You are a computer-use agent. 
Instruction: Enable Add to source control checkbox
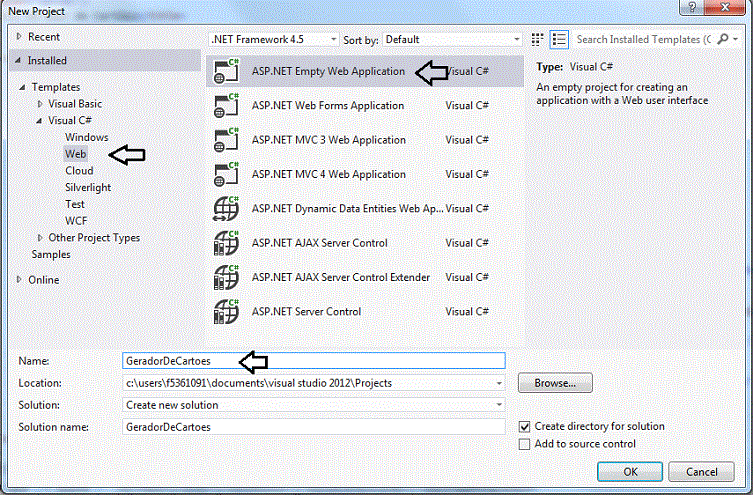[524, 444]
